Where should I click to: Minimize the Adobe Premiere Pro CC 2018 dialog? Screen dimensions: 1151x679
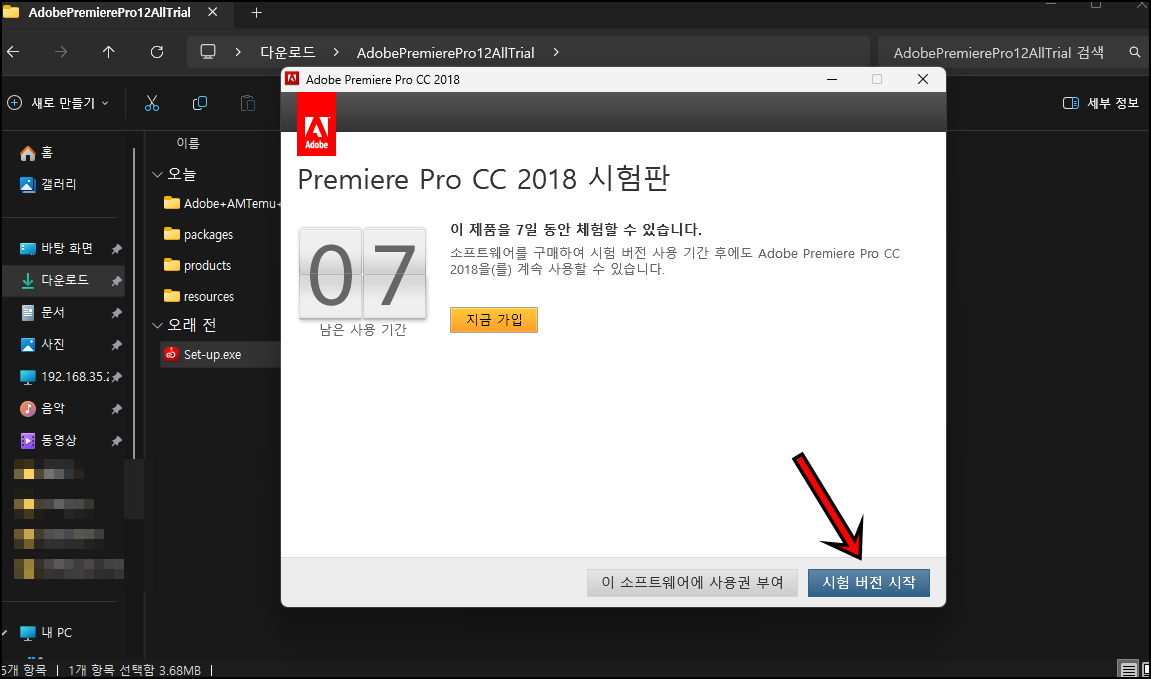click(x=832, y=79)
